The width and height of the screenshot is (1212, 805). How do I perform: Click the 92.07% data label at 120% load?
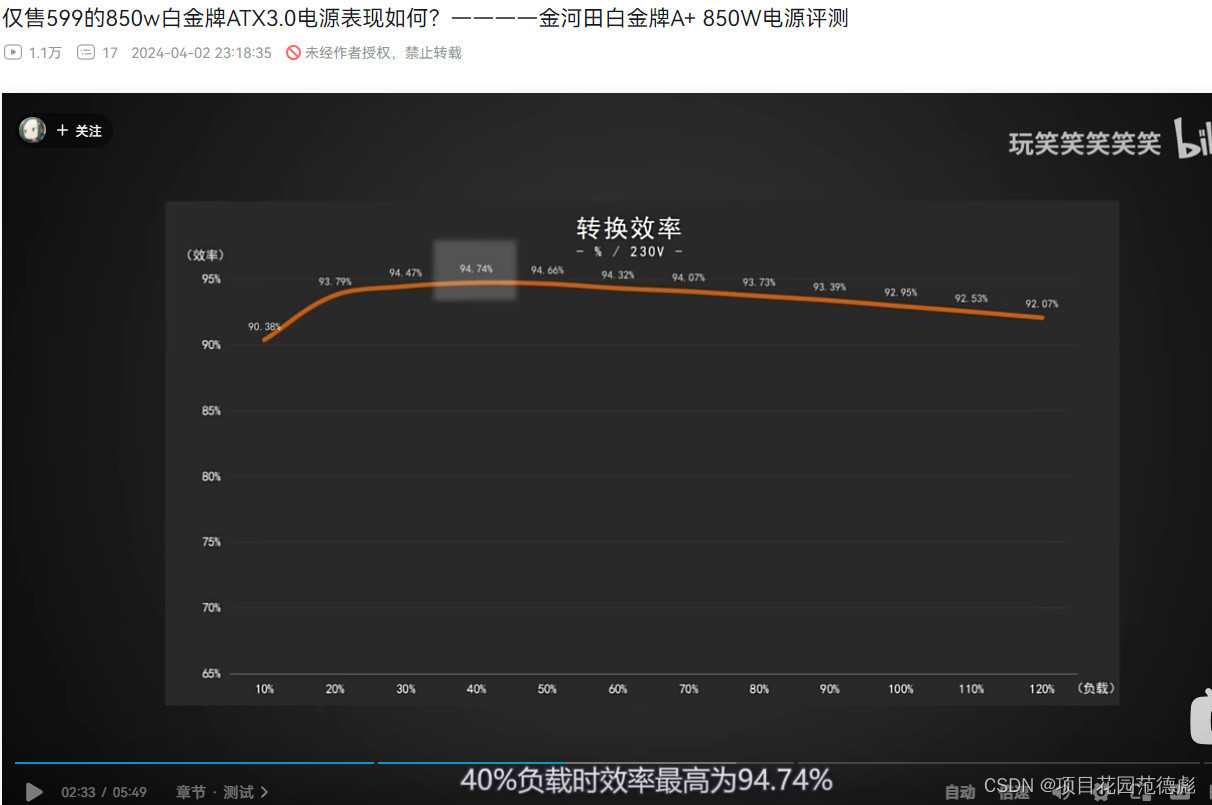[1041, 303]
